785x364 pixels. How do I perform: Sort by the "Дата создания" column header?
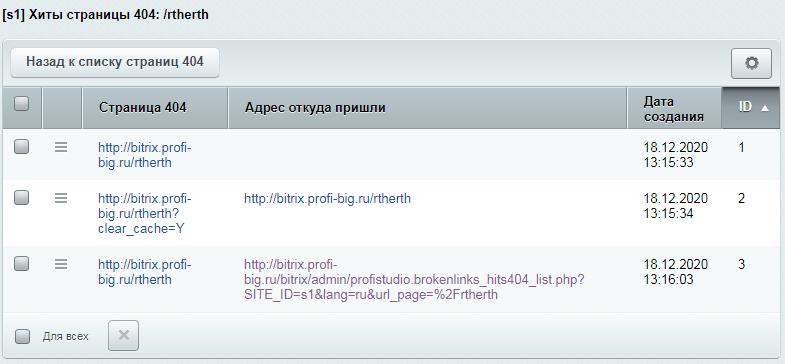(674, 108)
